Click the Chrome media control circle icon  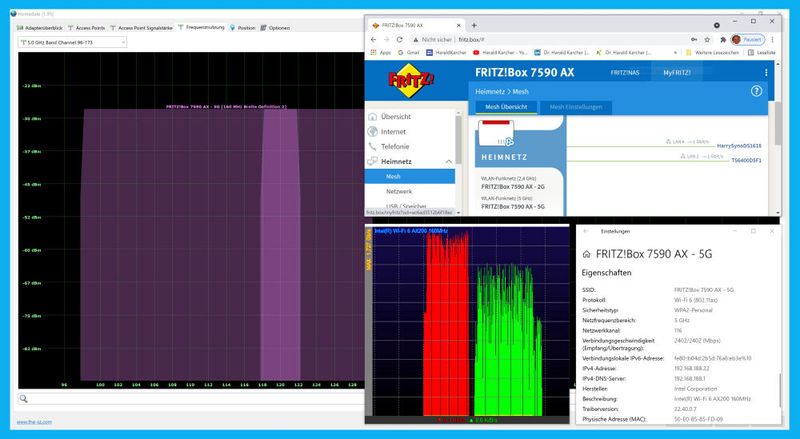tap(717, 25)
